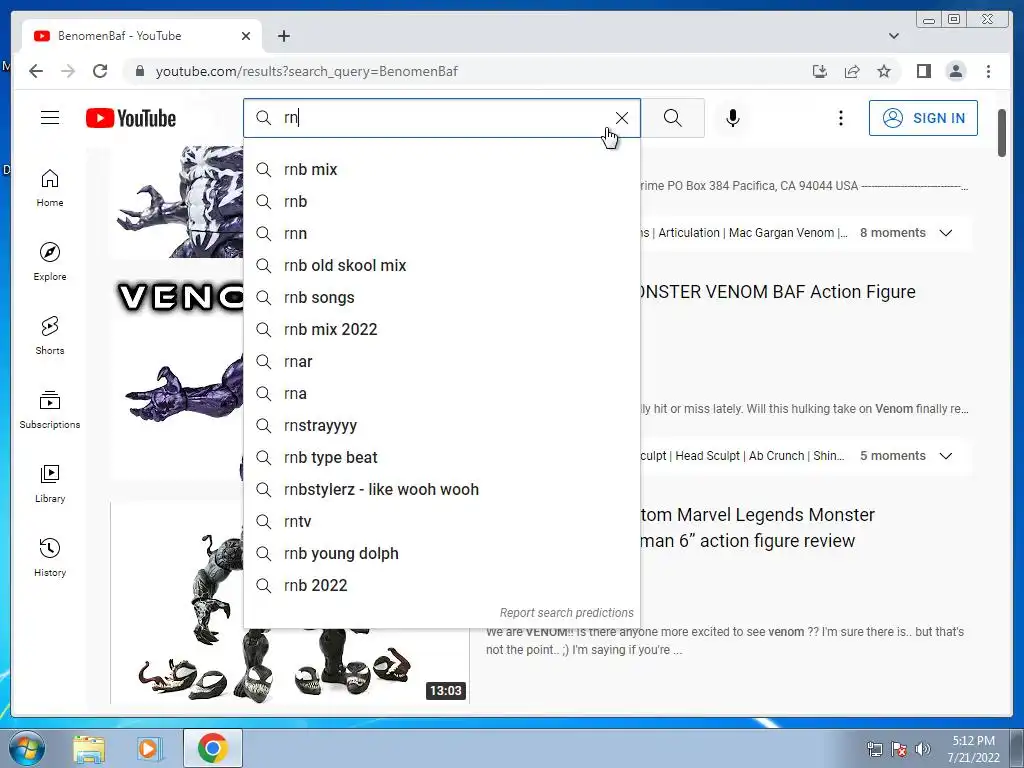Open a new tab with plus button
The height and width of the screenshot is (768, 1024).
pyautogui.click(x=283, y=36)
